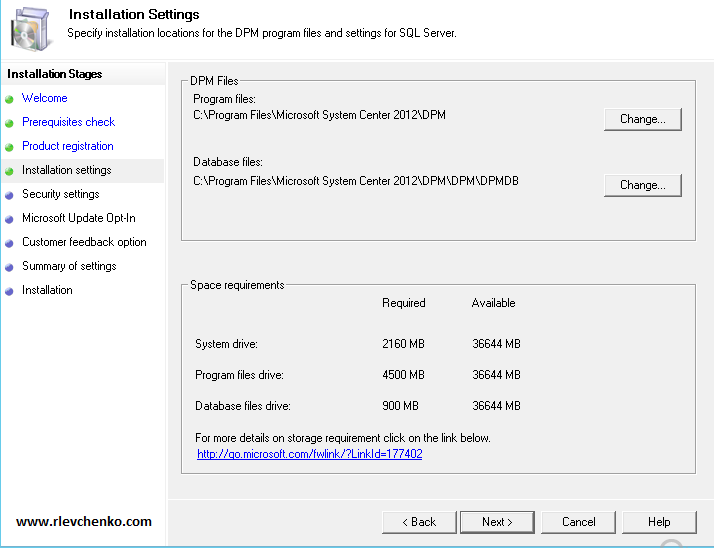This screenshot has height=548, width=714.
Task: Click required 4500 MB program files value
Action: pos(403,375)
